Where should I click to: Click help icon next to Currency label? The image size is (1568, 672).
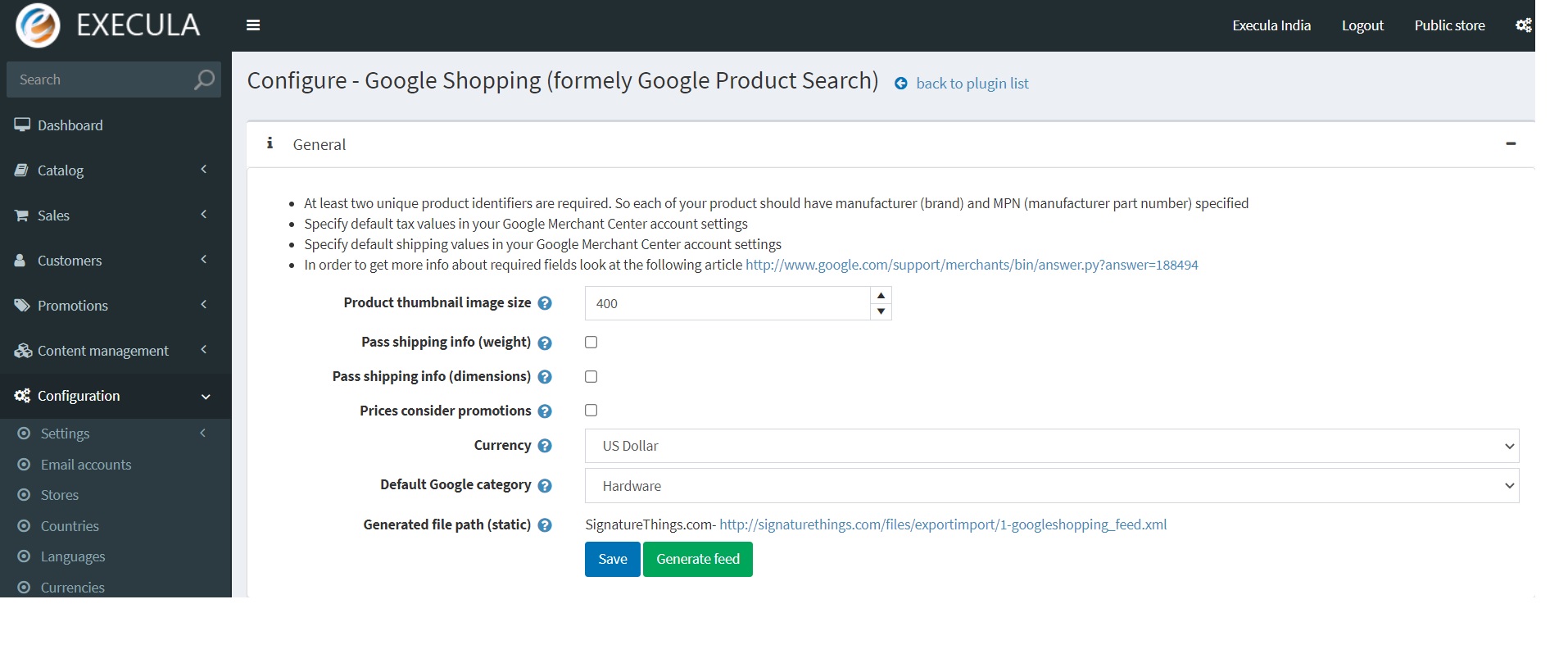tap(545, 446)
